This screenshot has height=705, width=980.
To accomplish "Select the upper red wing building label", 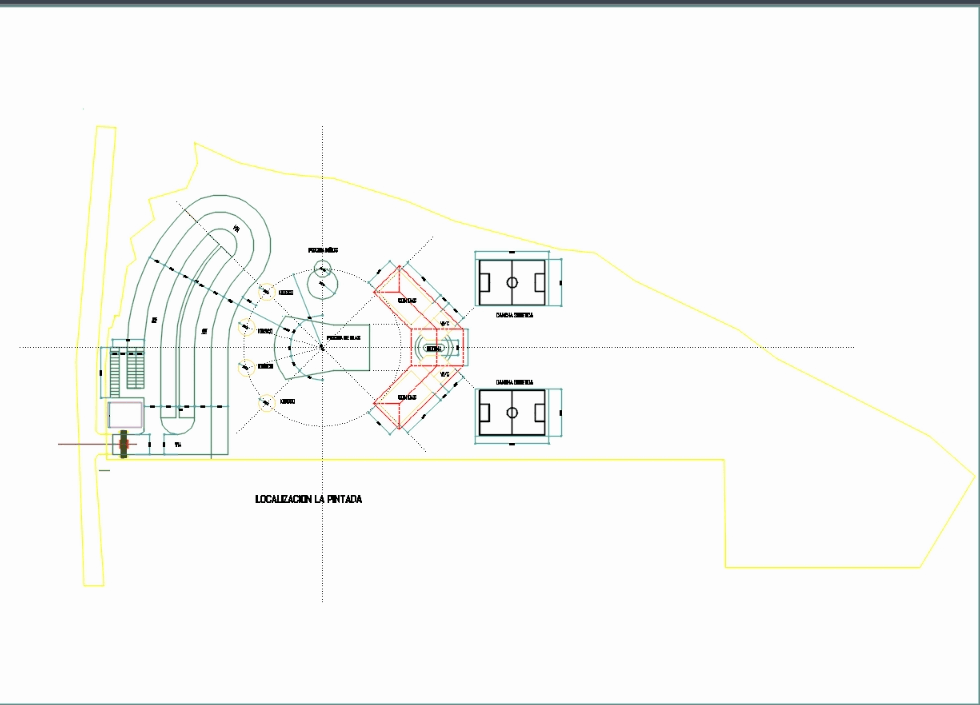I will pos(407,300).
